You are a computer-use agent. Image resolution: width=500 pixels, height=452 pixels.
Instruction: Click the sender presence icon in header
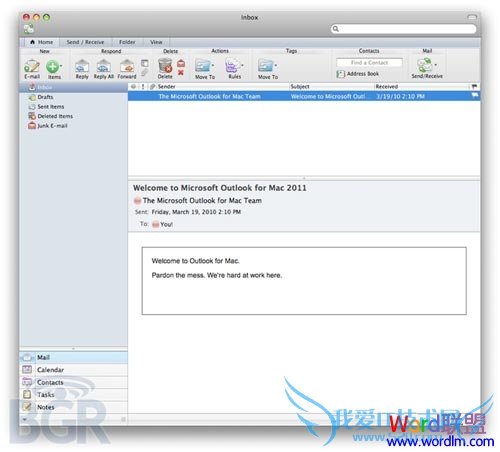pos(137,201)
